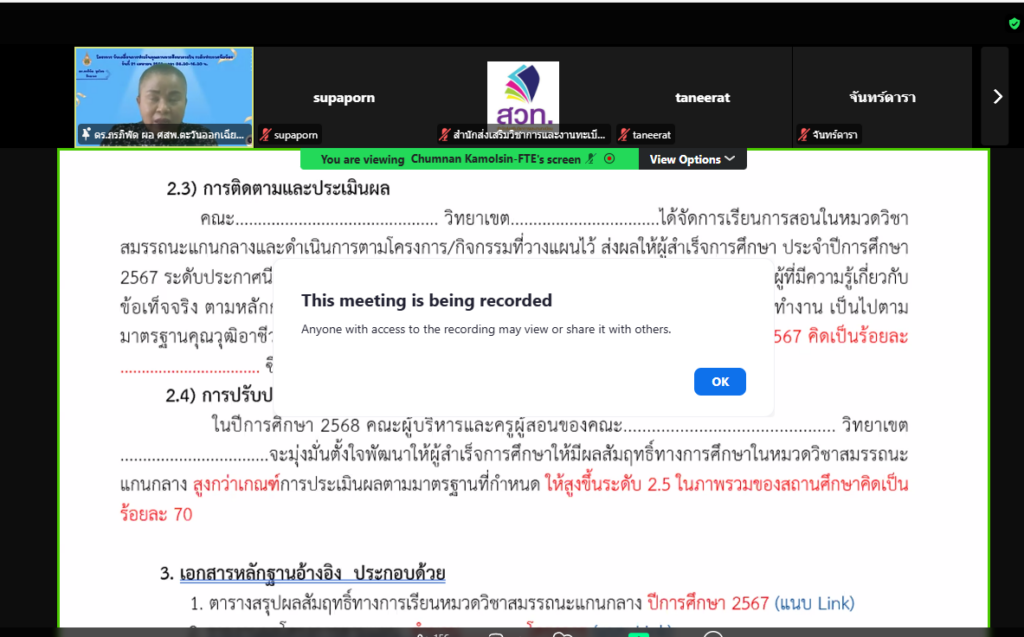Select the สวท. logo participant tile
This screenshot has width=1024, height=637.
[523, 93]
